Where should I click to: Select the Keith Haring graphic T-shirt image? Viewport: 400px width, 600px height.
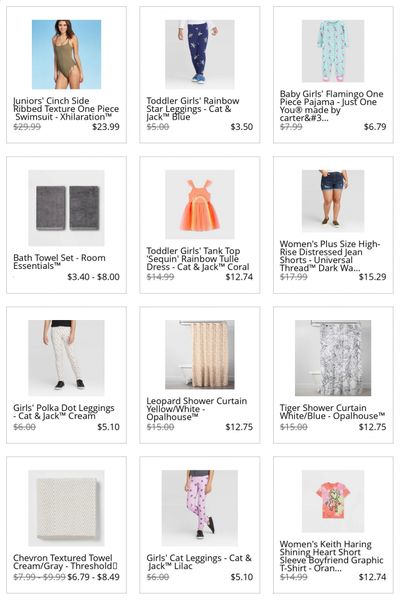(333, 501)
